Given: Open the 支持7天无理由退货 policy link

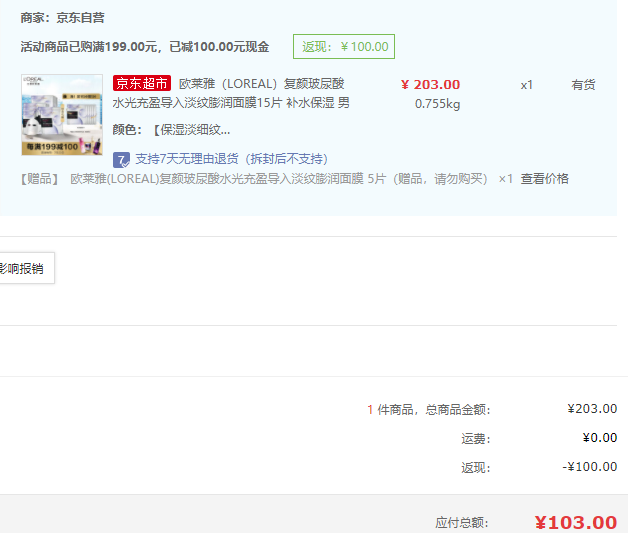Looking at the screenshot, I should [231, 159].
